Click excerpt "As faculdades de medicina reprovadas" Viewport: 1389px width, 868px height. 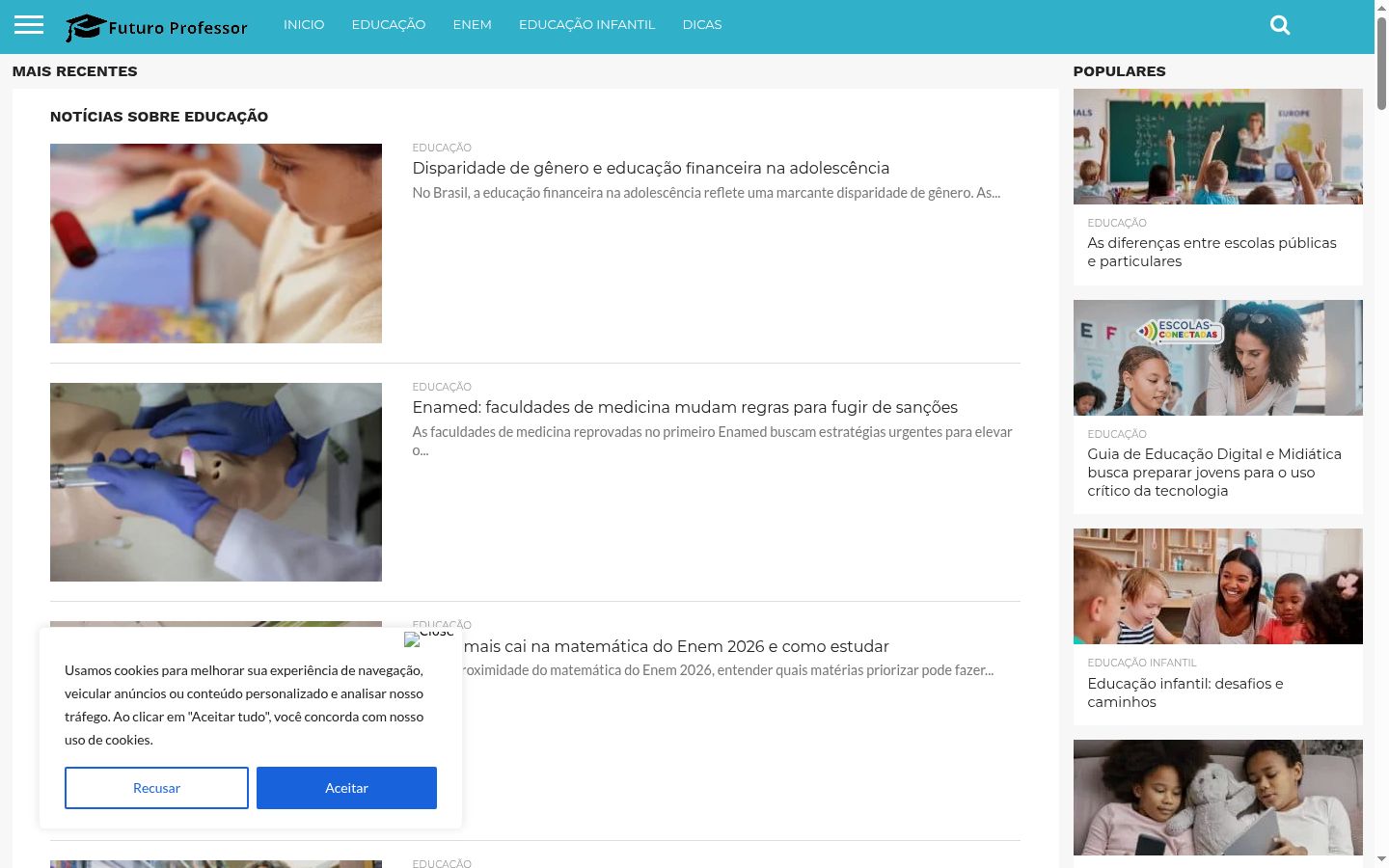coord(713,441)
